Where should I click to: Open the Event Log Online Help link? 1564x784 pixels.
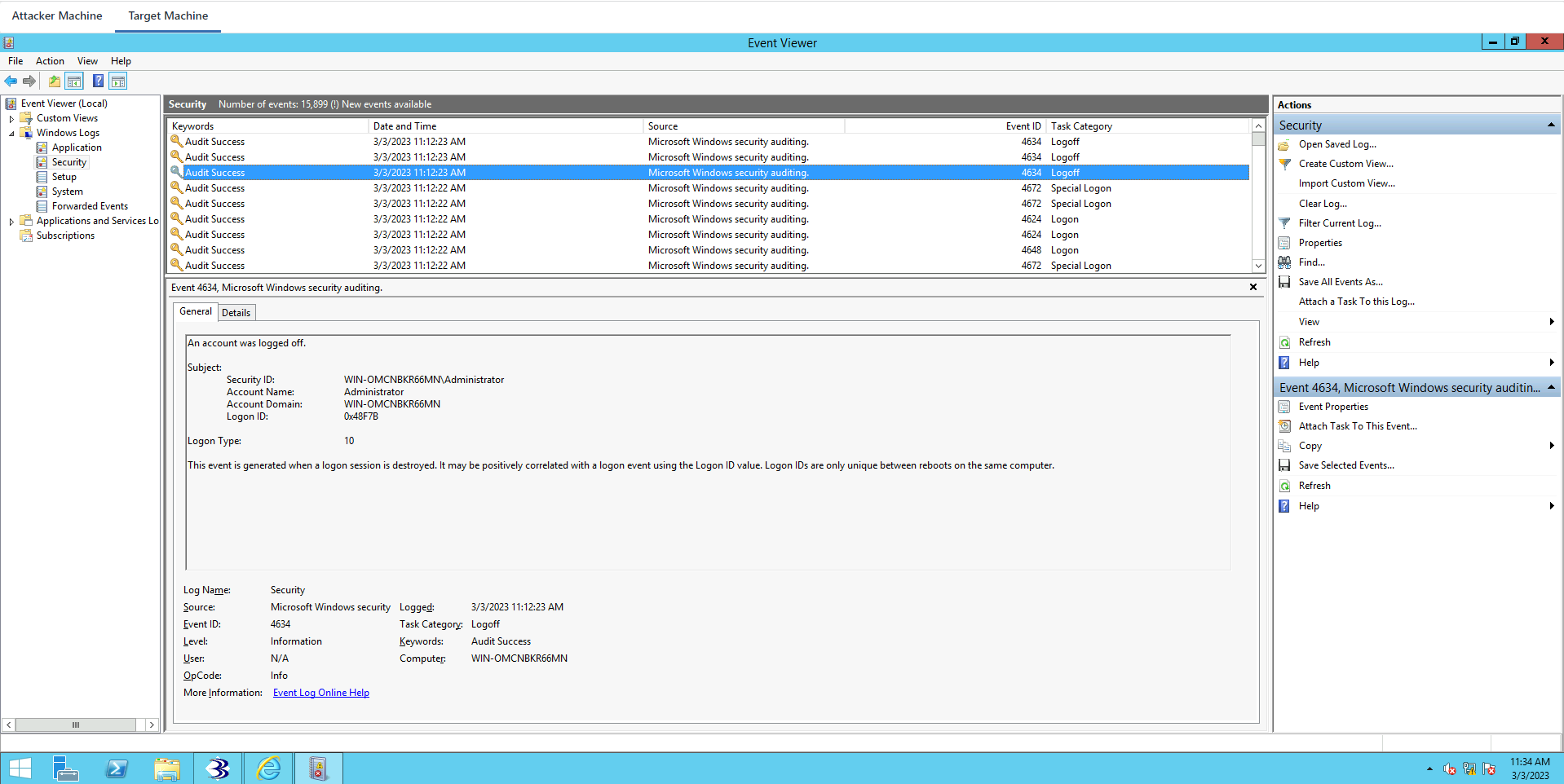[321, 693]
